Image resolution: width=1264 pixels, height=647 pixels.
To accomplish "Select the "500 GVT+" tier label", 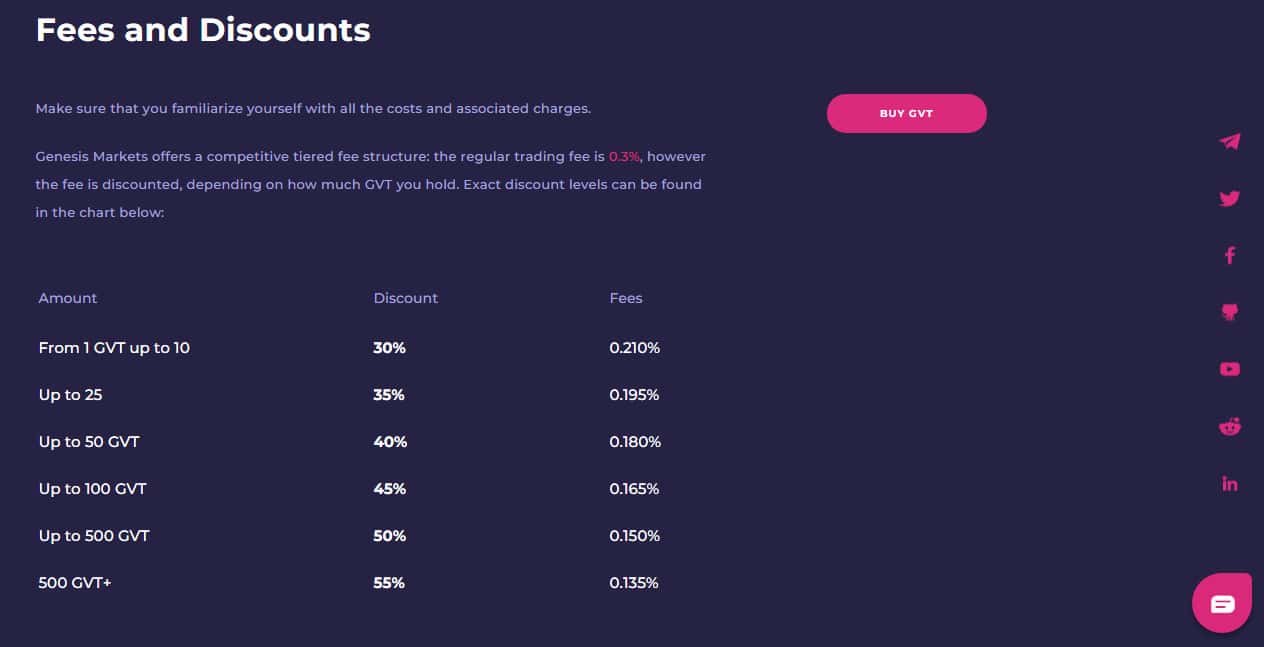I will click(x=75, y=583).
